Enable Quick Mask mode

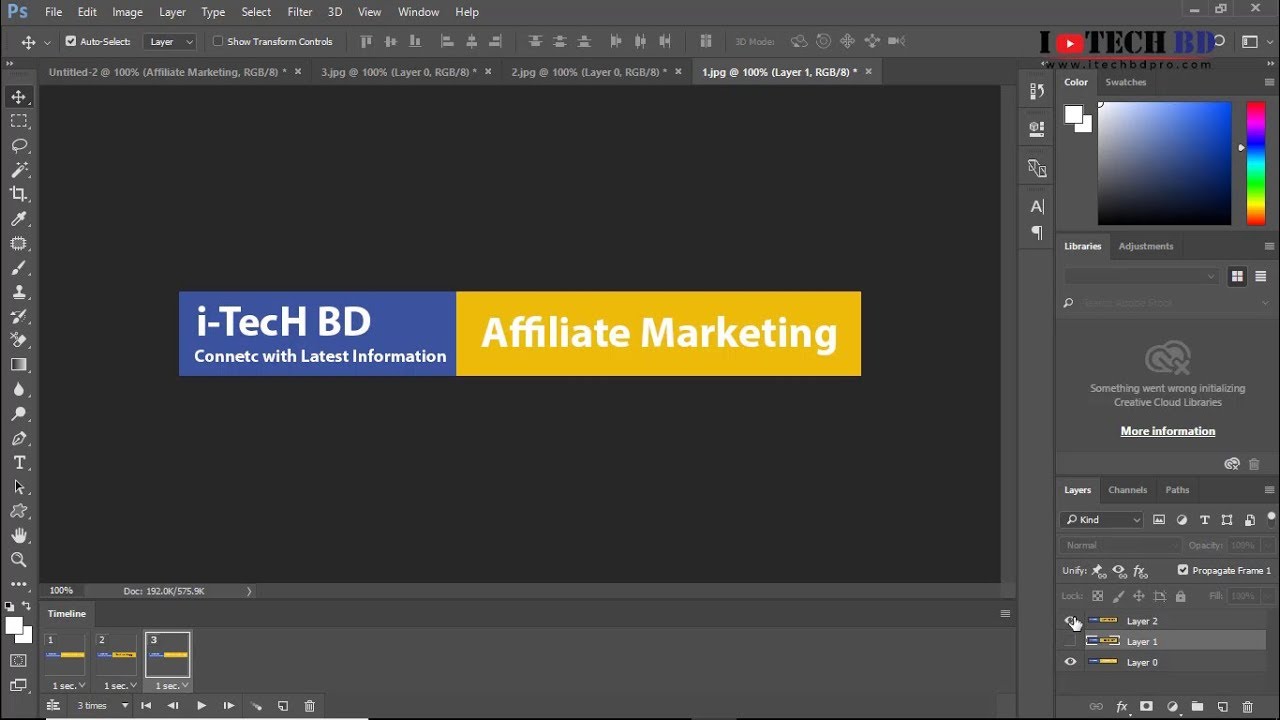click(x=19, y=661)
